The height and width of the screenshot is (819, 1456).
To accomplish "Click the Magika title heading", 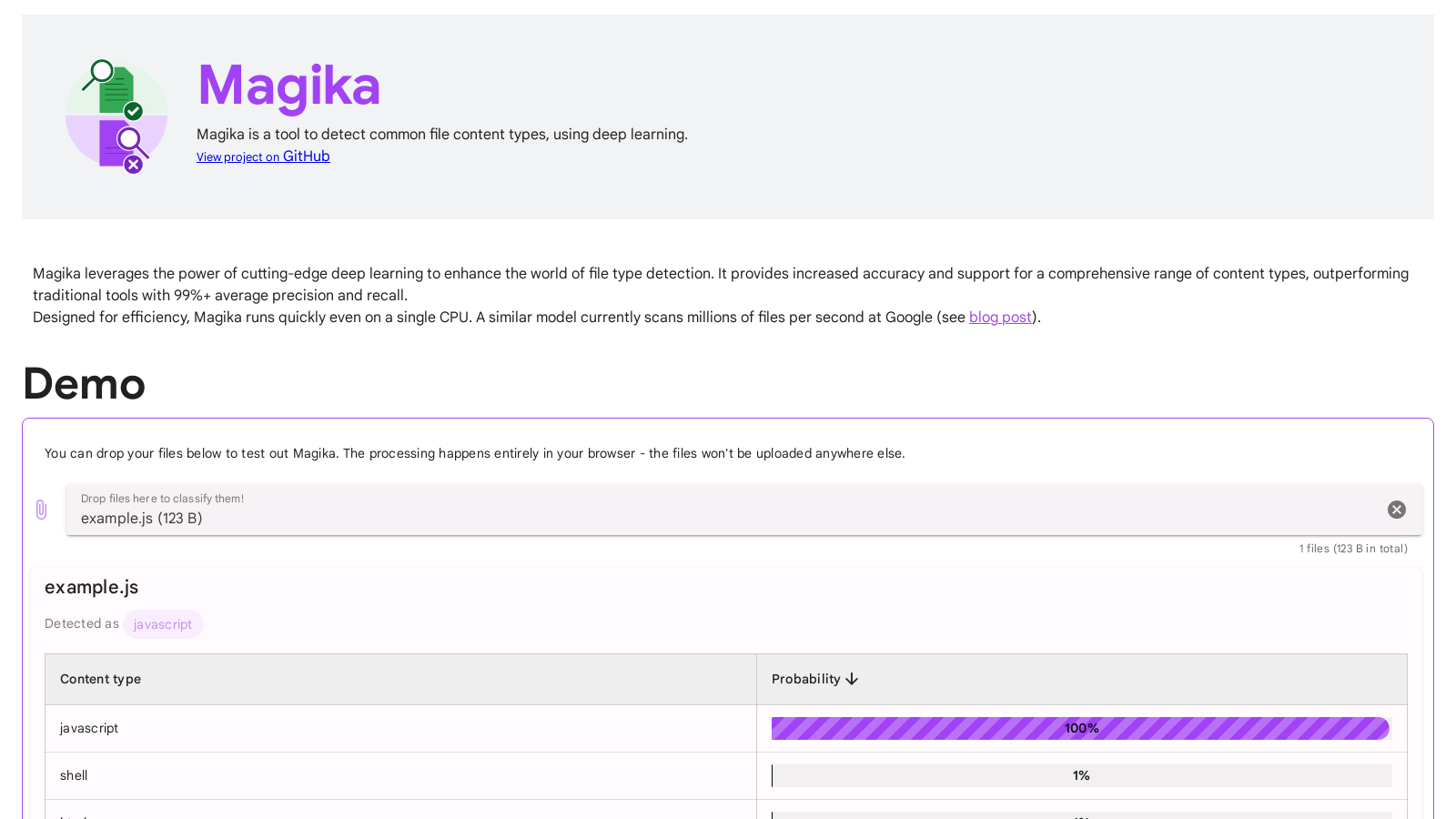I will pyautogui.click(x=288, y=86).
